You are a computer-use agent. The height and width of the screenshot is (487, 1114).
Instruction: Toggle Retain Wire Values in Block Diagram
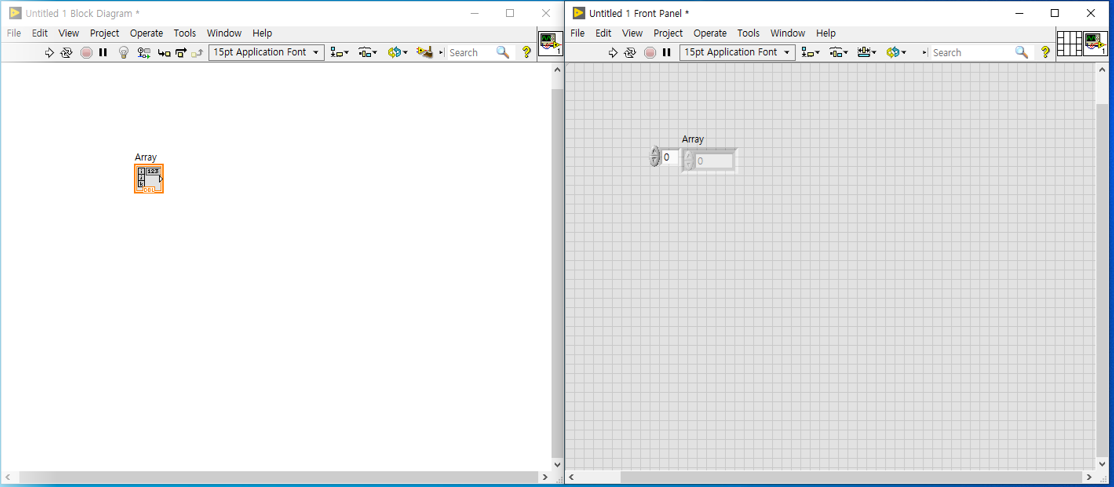tap(144, 53)
